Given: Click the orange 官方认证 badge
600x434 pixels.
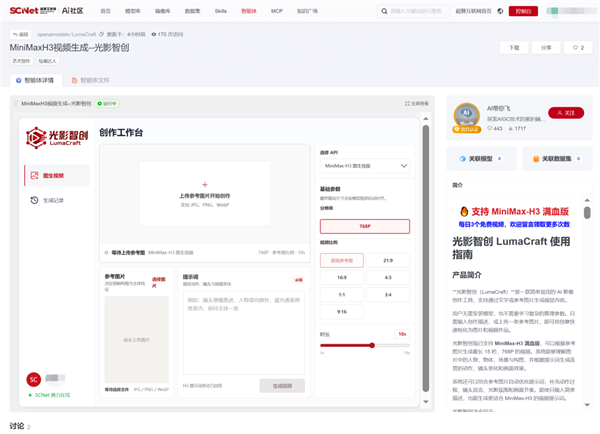Looking at the screenshot, I should pyautogui.click(x=466, y=129).
